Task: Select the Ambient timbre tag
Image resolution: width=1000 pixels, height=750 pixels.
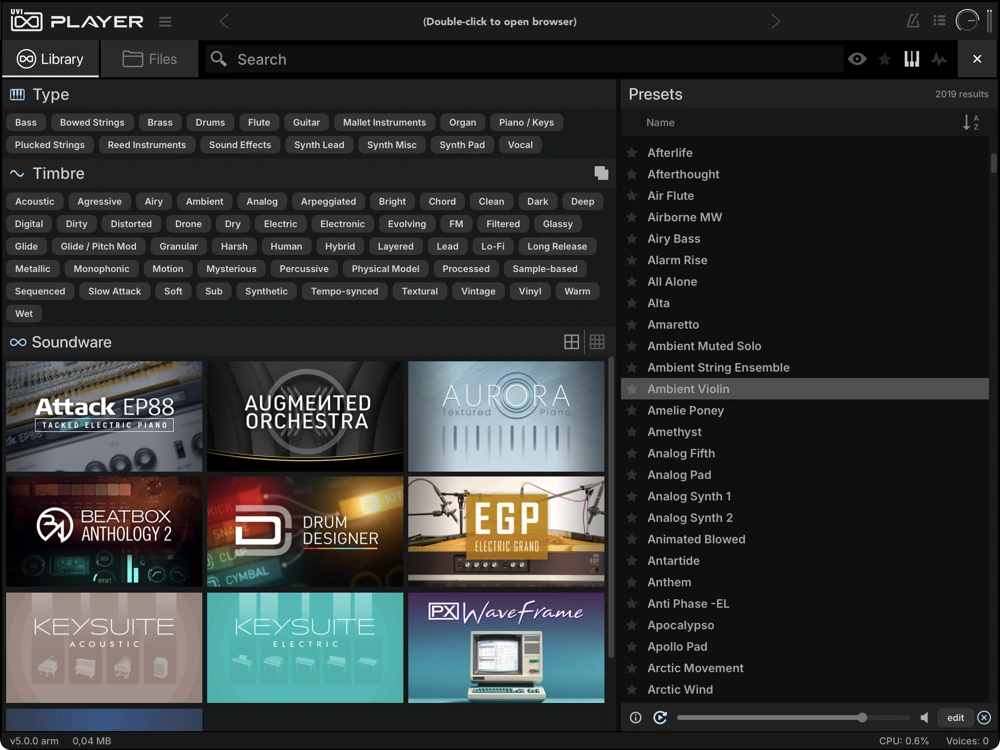Action: (x=204, y=202)
